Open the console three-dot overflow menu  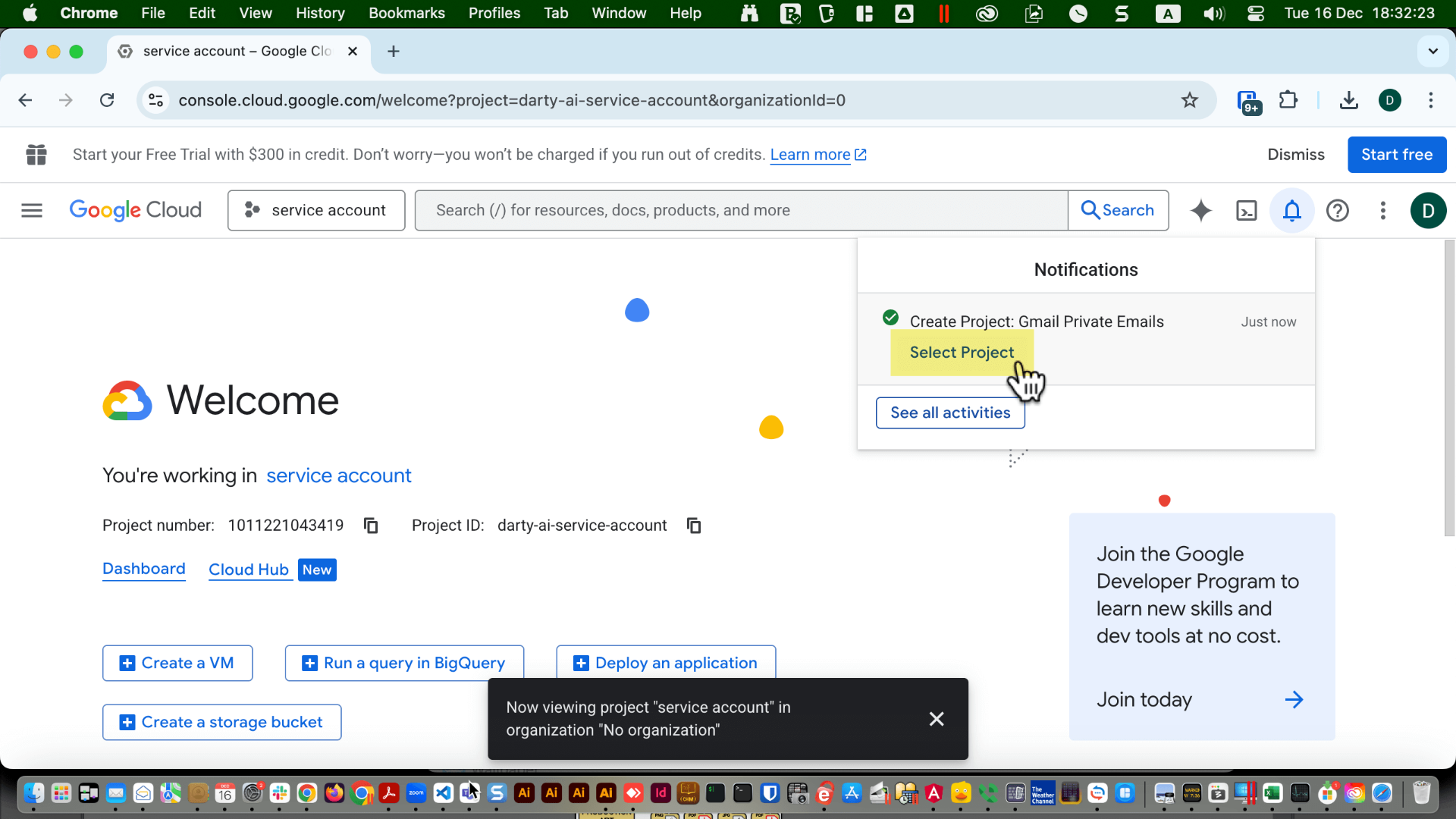pos(1382,210)
